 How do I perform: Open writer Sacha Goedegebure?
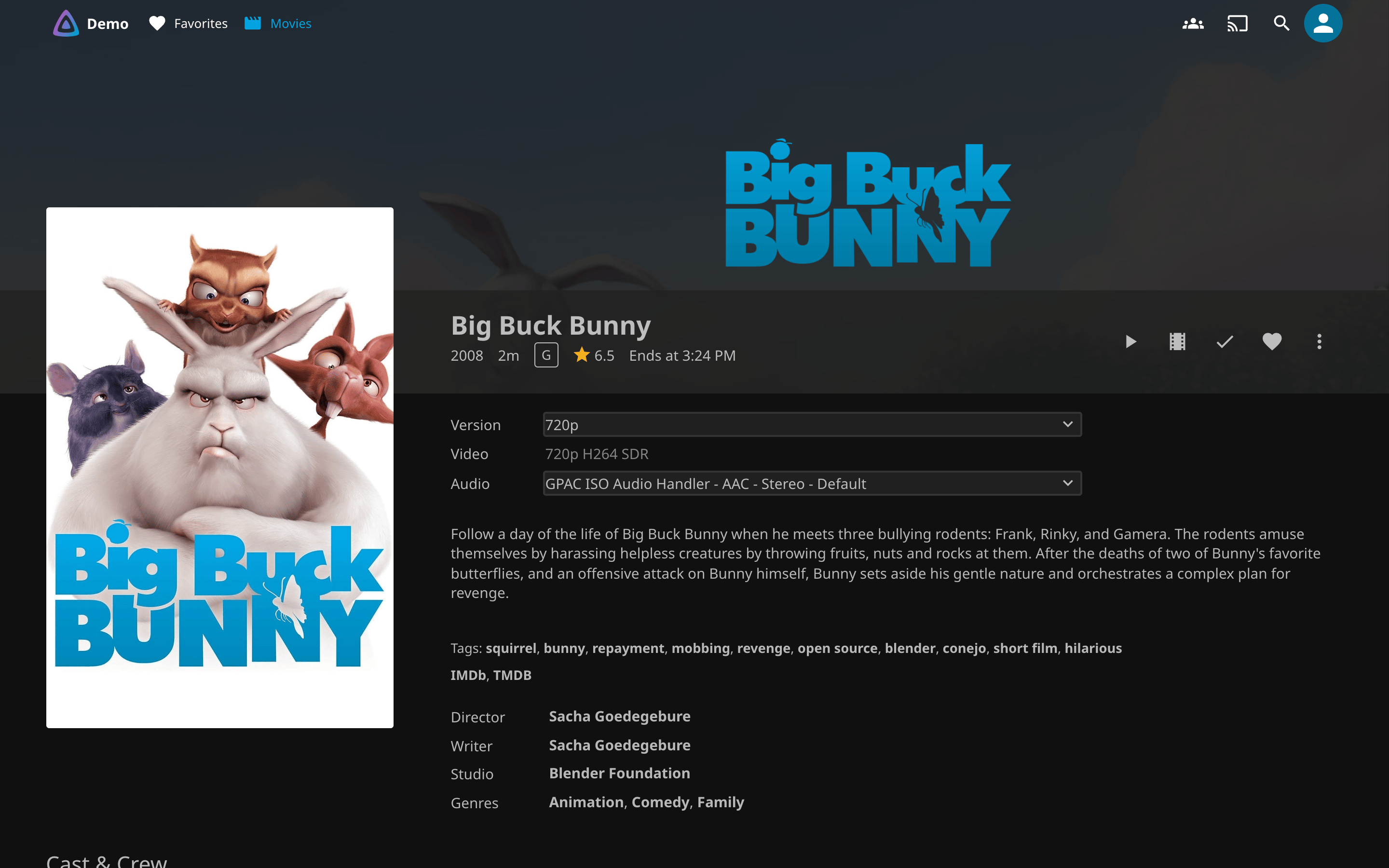[619, 745]
